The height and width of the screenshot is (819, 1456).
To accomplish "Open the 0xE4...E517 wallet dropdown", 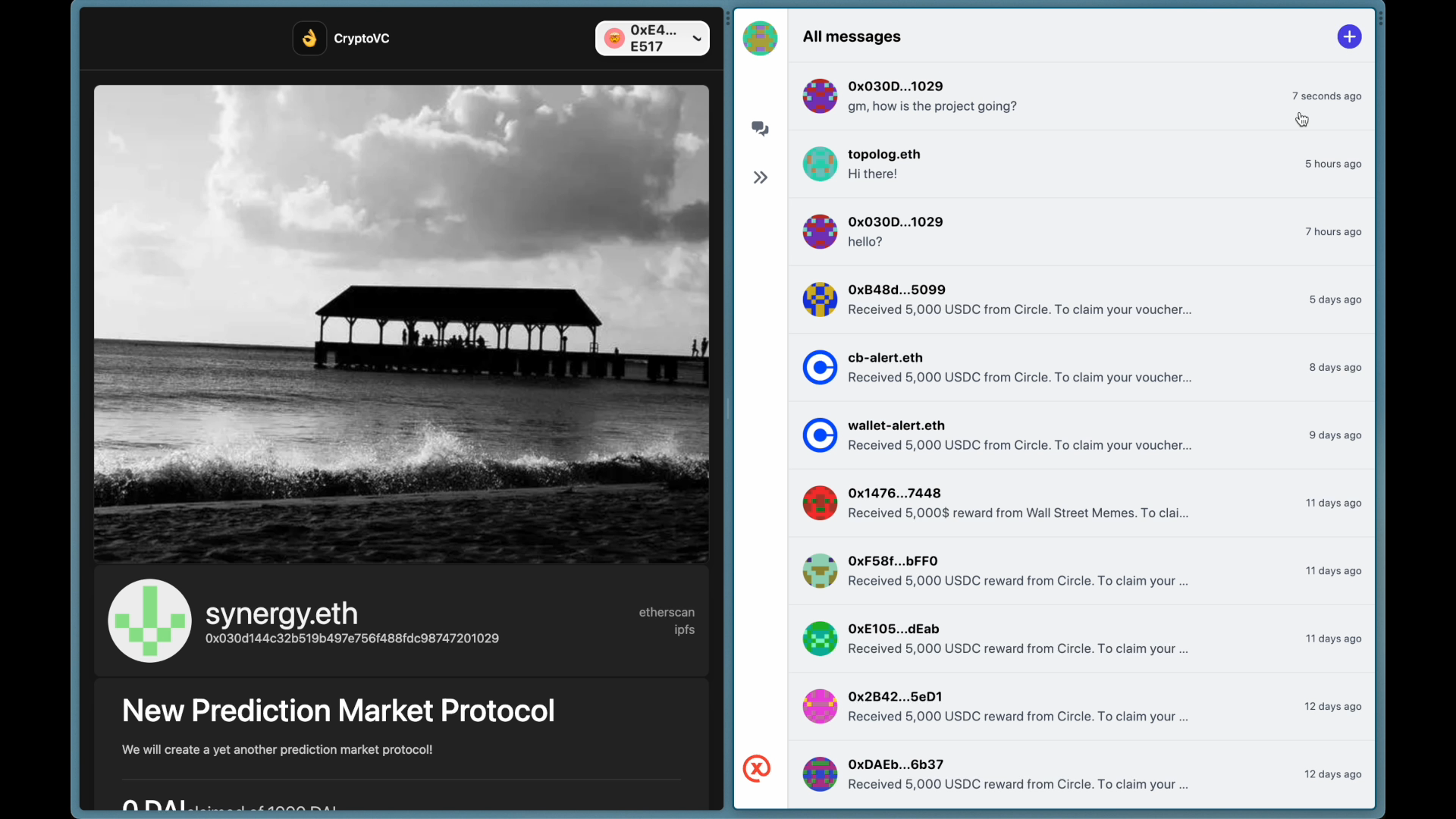I will 652,38.
